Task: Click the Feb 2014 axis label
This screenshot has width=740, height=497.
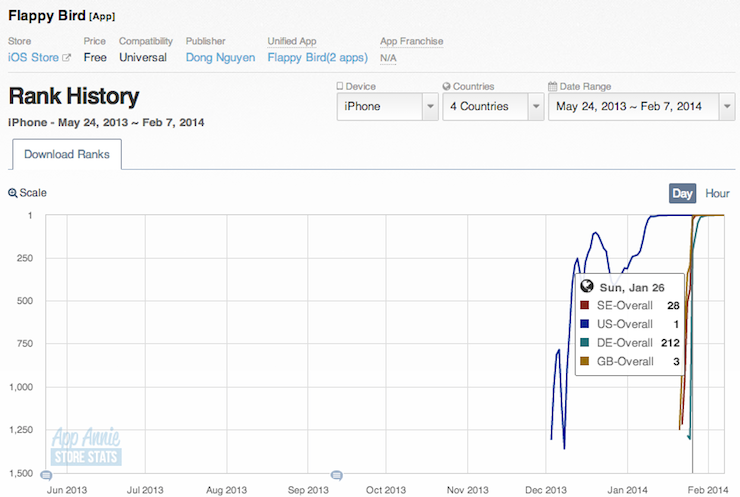Action: click(x=708, y=490)
